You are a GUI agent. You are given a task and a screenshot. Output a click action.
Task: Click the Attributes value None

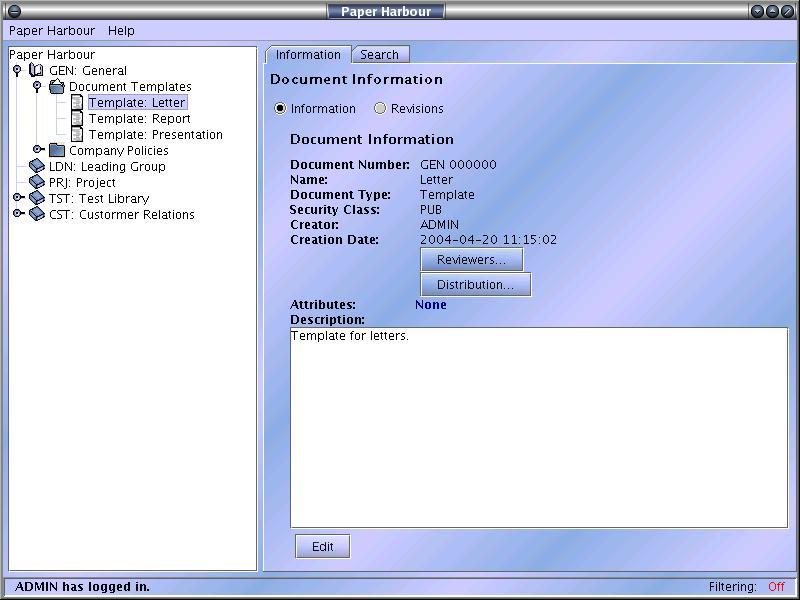click(431, 305)
